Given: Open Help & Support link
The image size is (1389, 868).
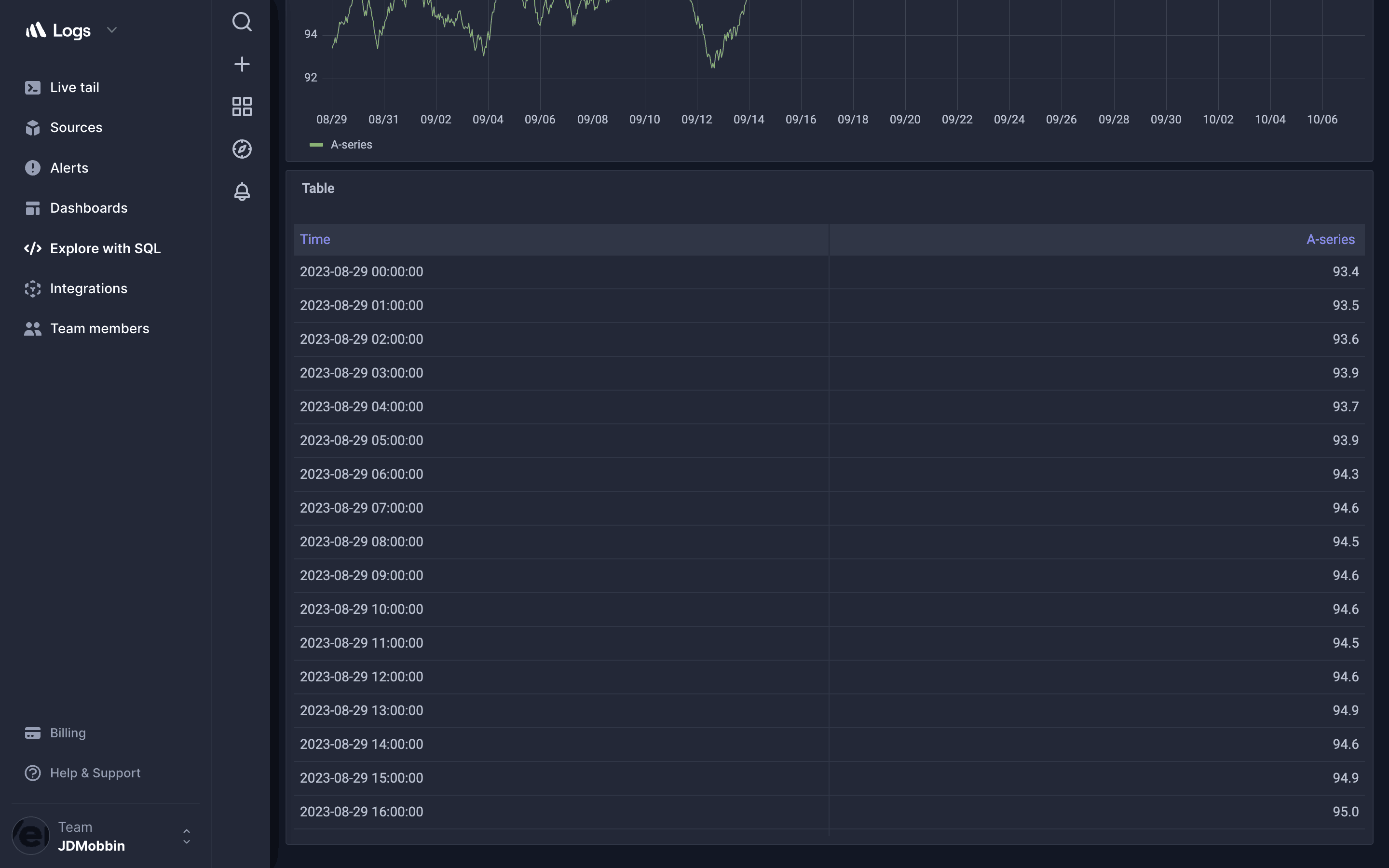Looking at the screenshot, I should (95, 773).
